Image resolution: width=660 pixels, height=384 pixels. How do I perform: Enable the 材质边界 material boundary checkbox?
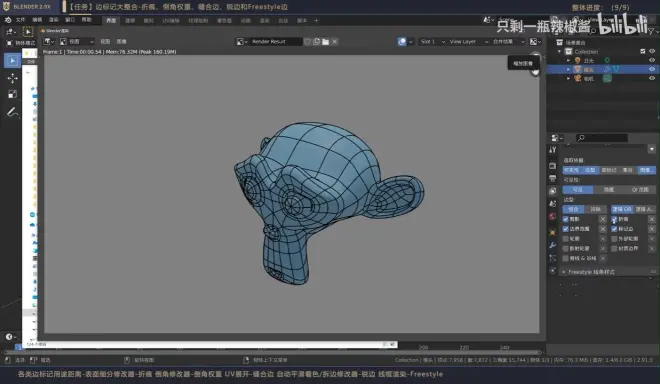(x=614, y=248)
